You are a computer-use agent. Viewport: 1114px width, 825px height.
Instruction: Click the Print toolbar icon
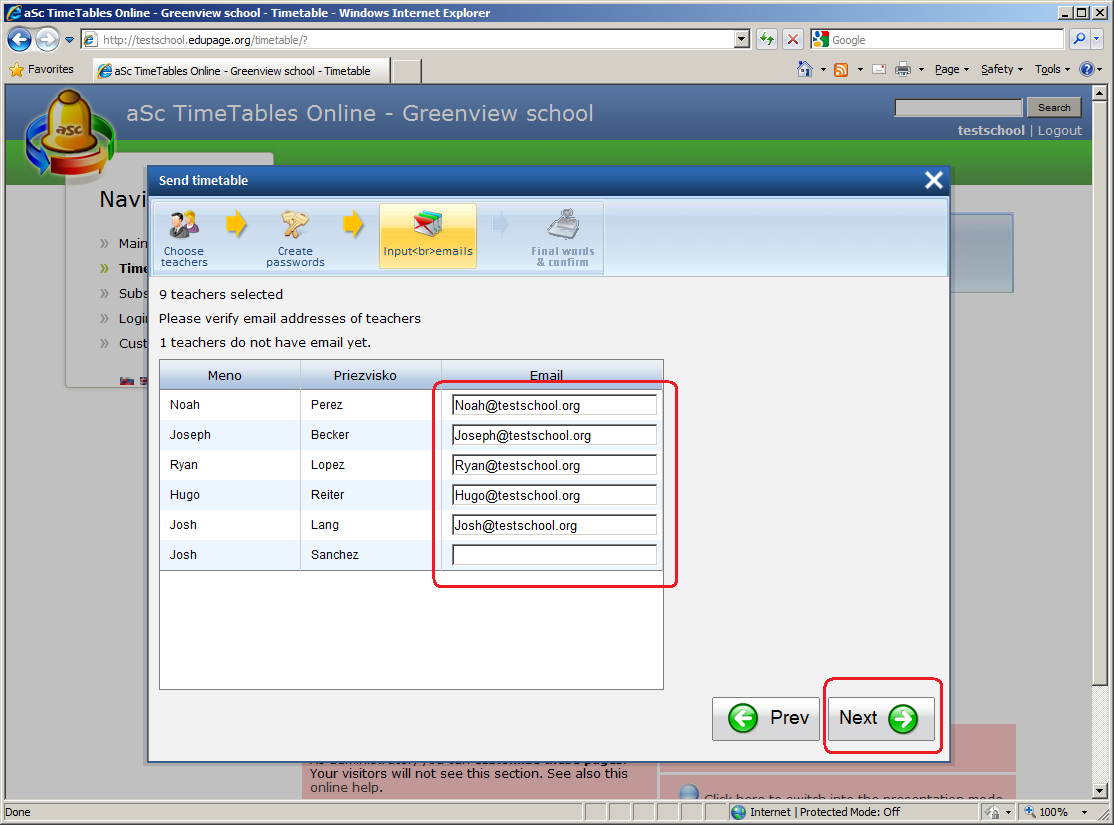[x=902, y=70]
